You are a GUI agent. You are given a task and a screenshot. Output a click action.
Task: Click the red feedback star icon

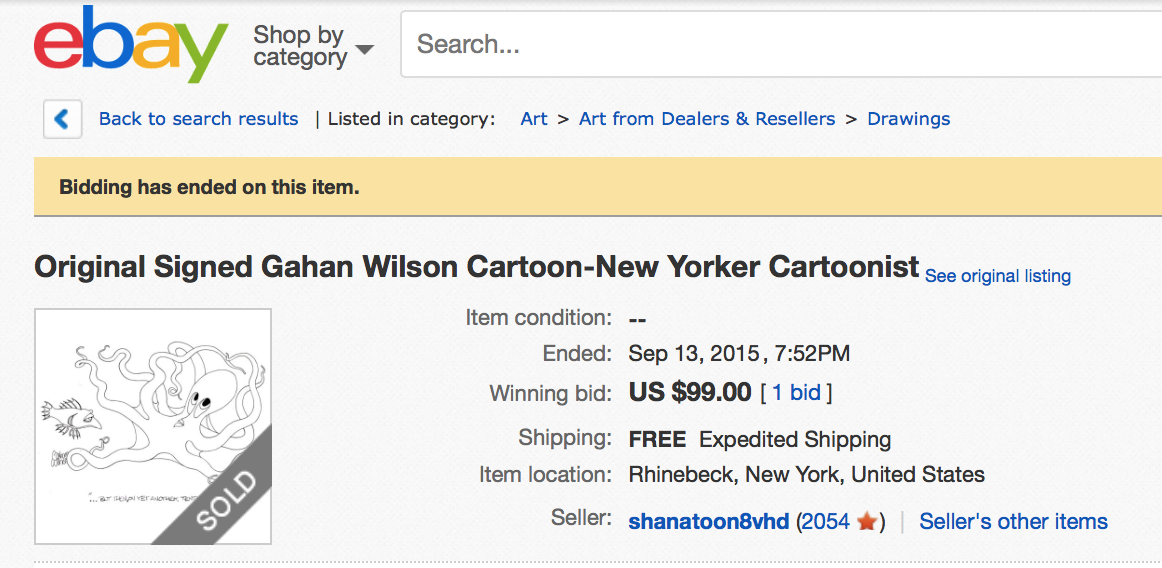click(x=867, y=522)
